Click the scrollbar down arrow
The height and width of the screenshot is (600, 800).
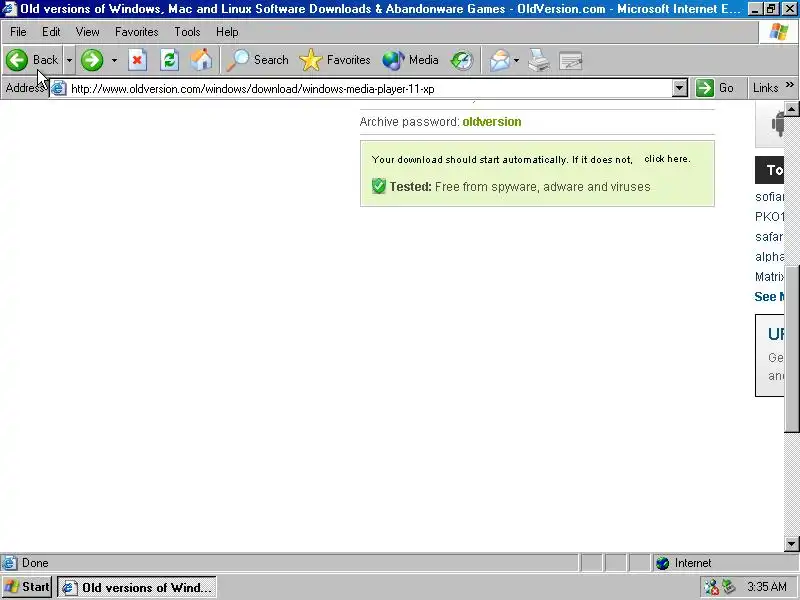pyautogui.click(x=792, y=543)
